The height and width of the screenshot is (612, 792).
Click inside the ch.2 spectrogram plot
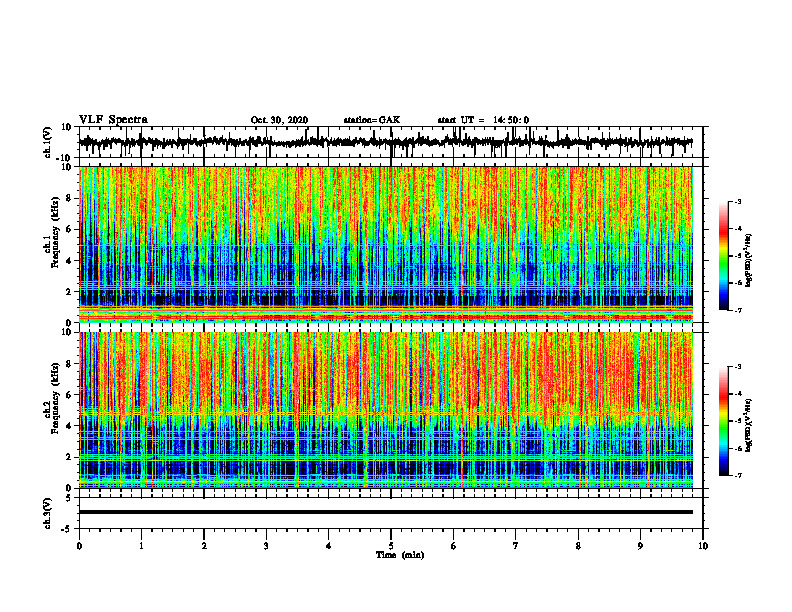(x=386, y=410)
